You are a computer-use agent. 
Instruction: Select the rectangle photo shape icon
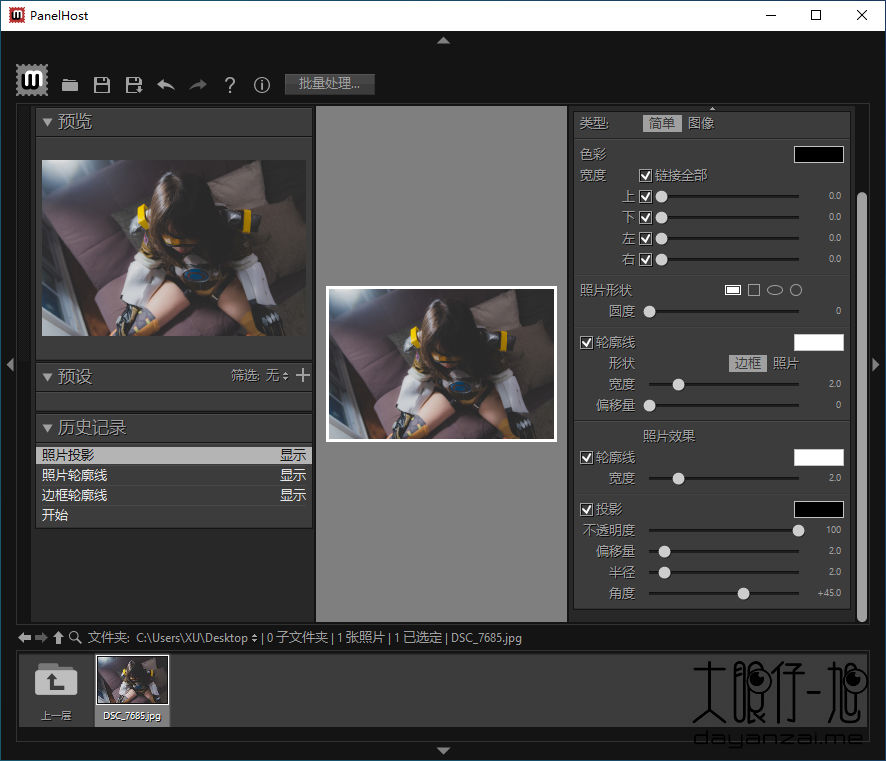coord(733,290)
